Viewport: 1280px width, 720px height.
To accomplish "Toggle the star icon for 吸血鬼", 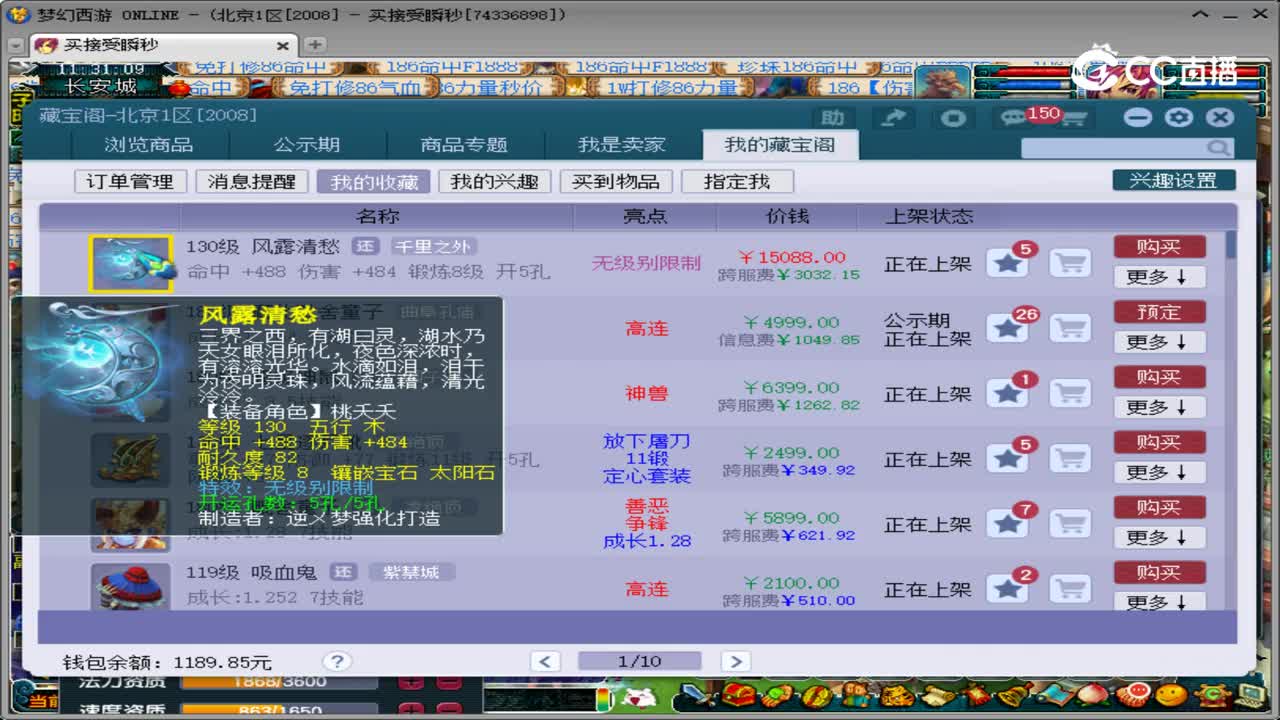I will pos(1008,588).
